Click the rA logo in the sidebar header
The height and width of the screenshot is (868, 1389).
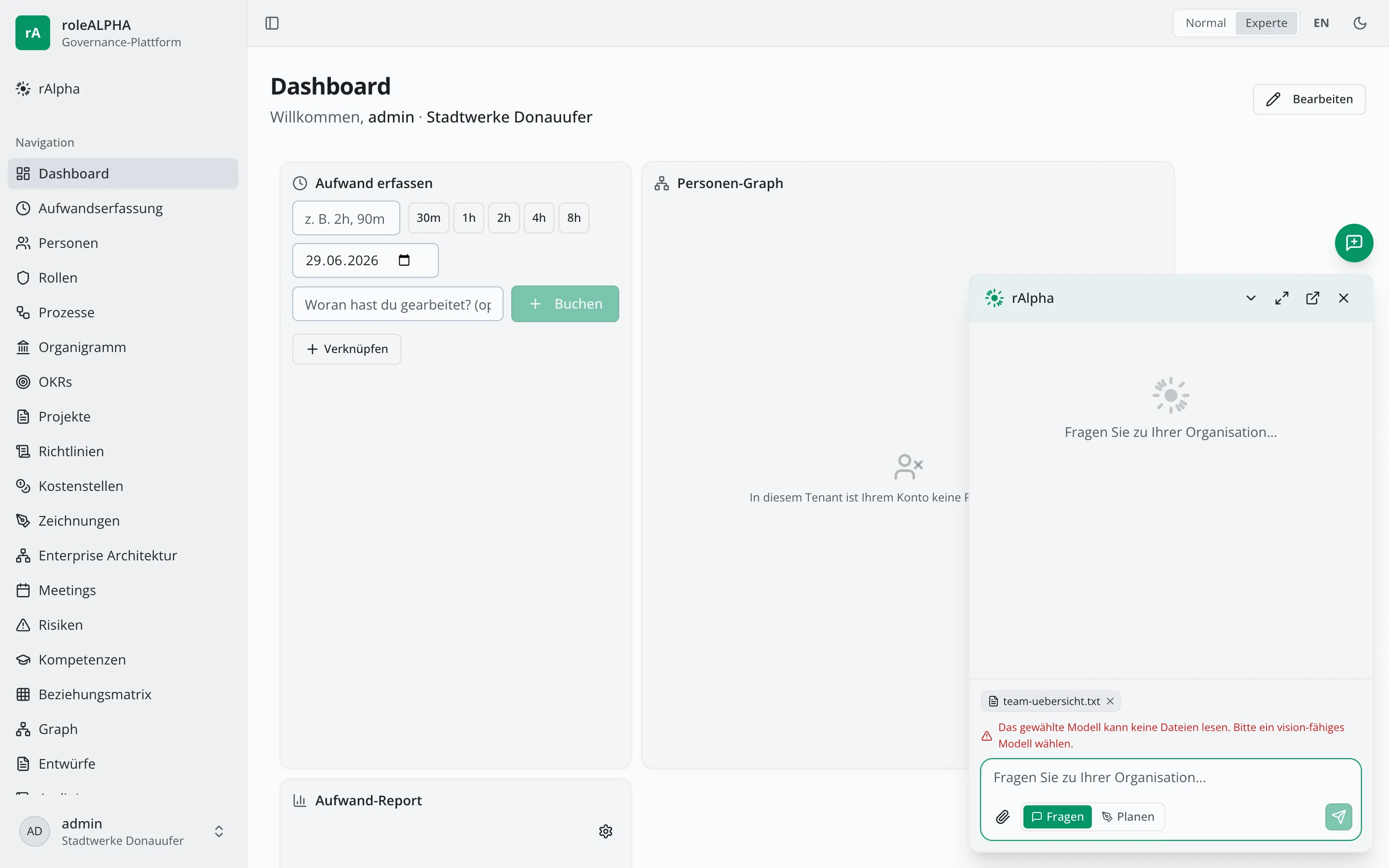(x=33, y=33)
